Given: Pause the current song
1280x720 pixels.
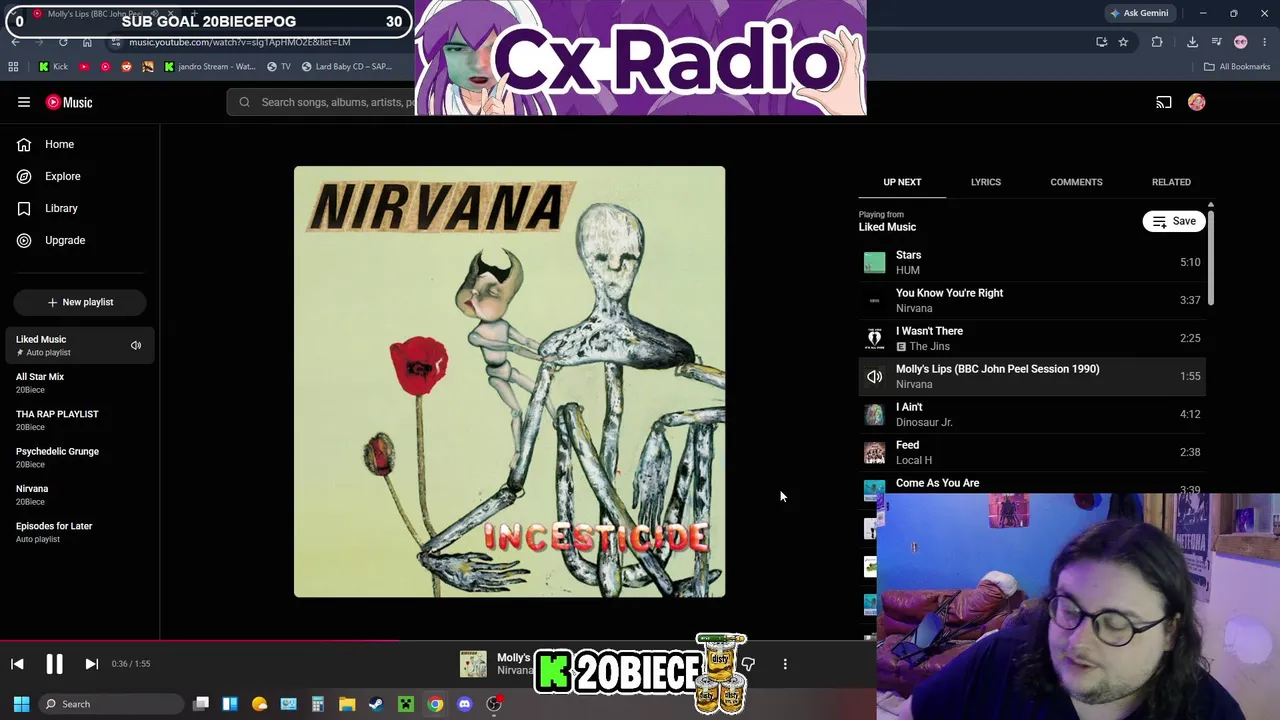Looking at the screenshot, I should coord(54,664).
